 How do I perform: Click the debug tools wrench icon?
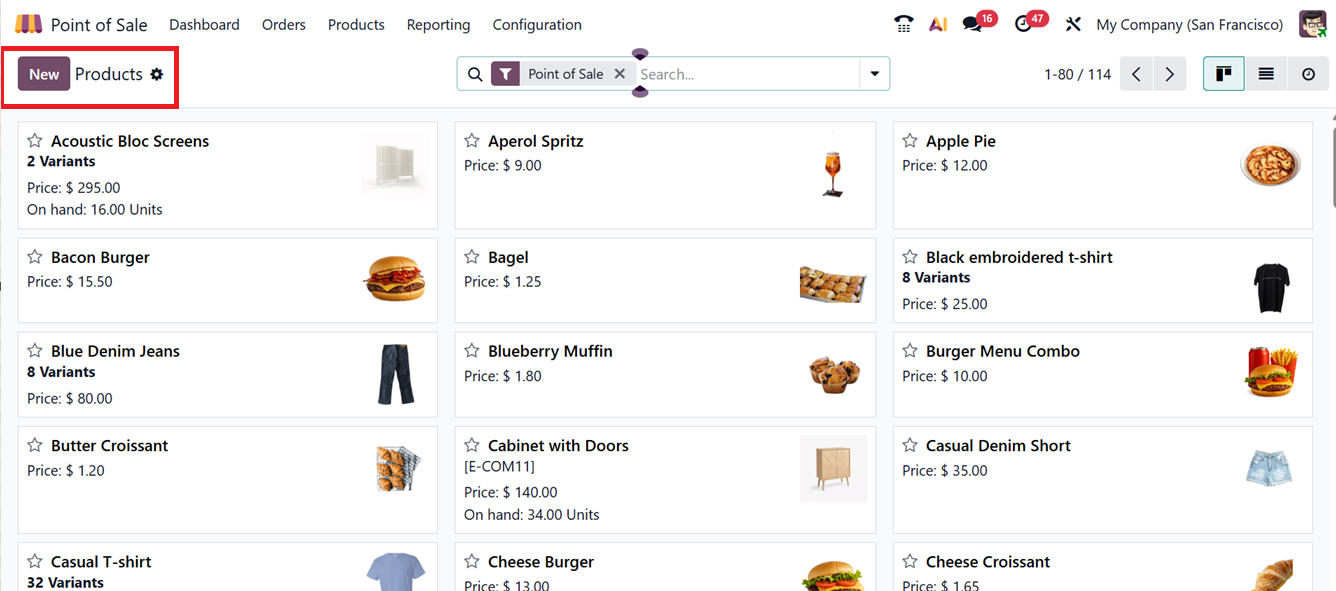(1073, 24)
